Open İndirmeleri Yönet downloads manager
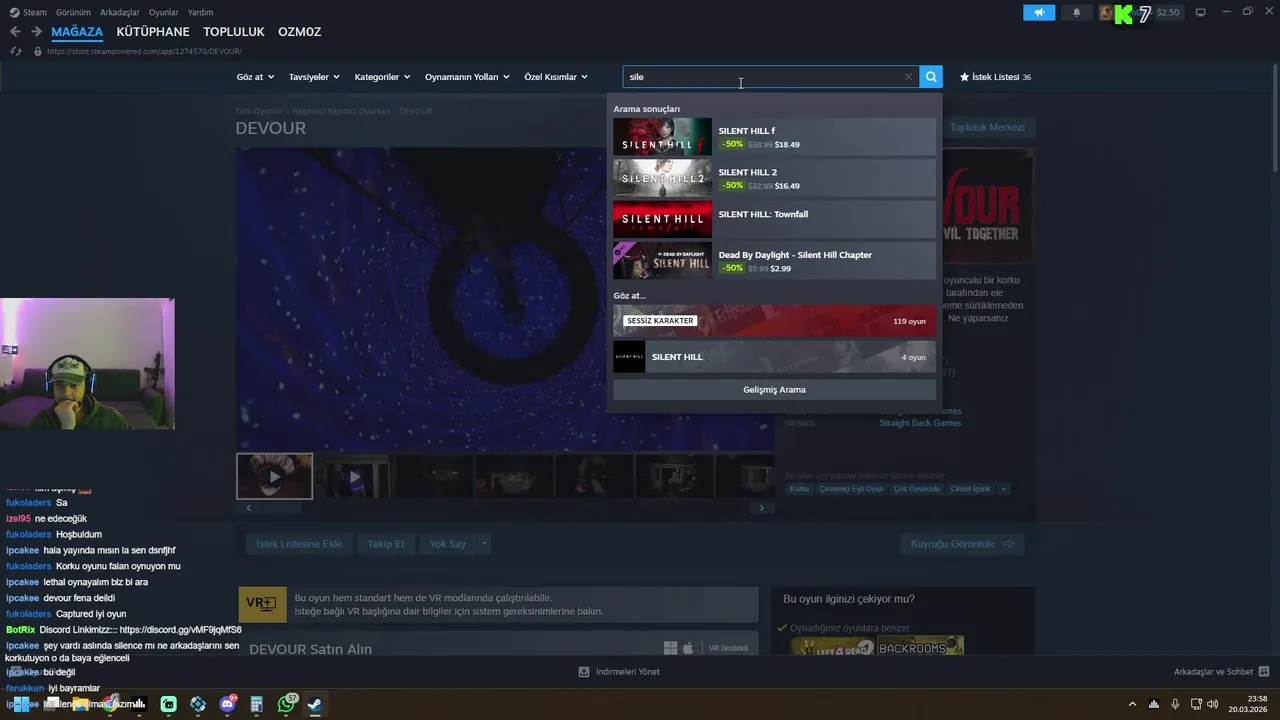 619,672
